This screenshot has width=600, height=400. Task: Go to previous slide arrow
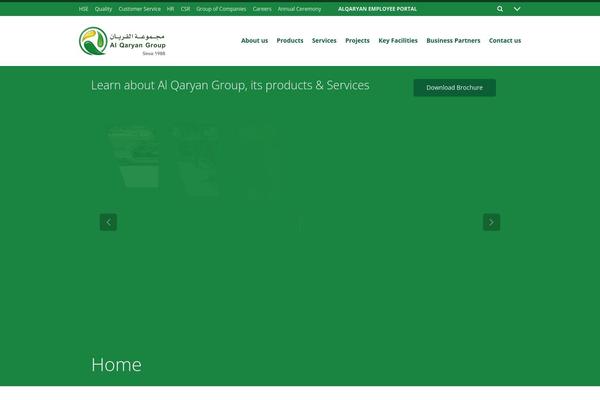(108, 222)
